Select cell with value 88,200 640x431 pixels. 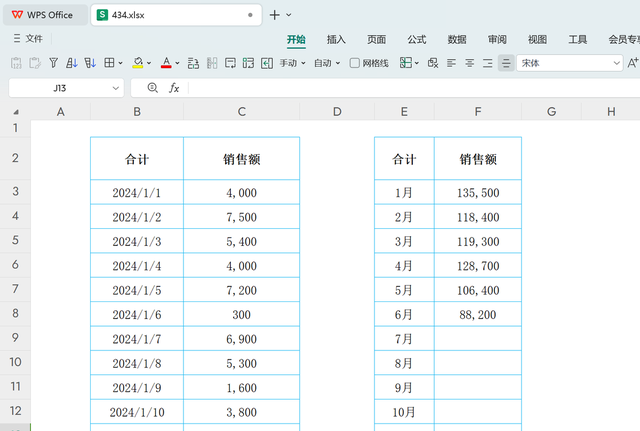(x=478, y=314)
